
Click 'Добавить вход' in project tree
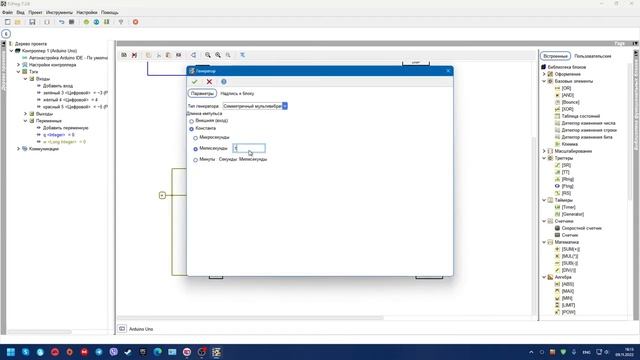click(58, 86)
